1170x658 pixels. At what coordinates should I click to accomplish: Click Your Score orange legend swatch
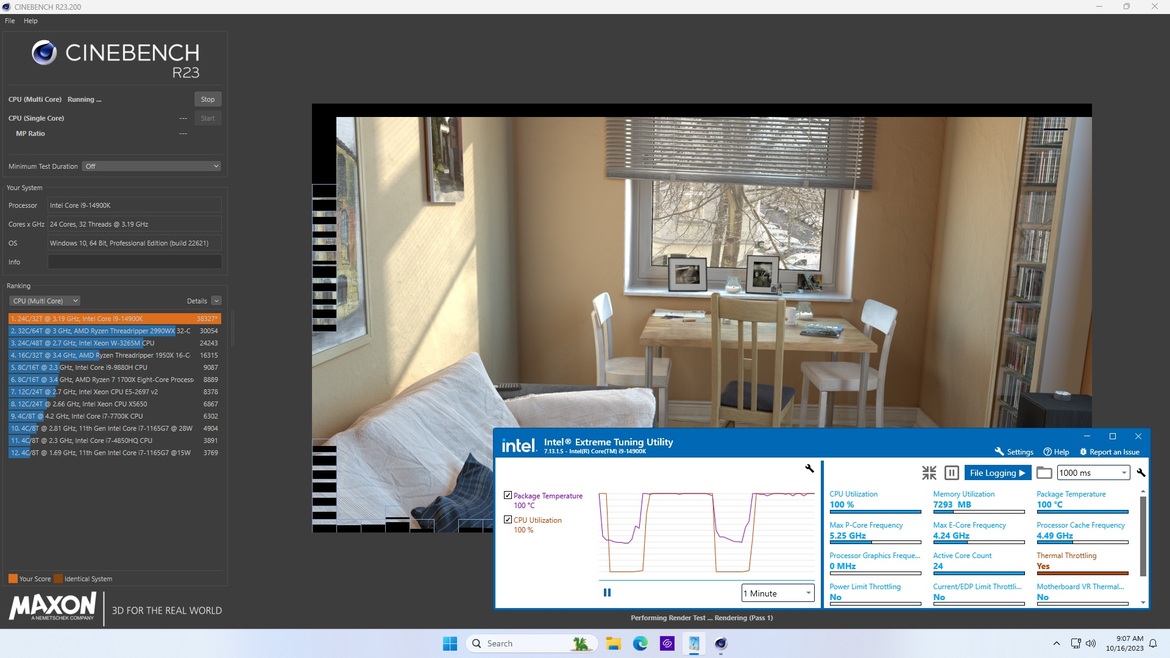click(x=13, y=578)
